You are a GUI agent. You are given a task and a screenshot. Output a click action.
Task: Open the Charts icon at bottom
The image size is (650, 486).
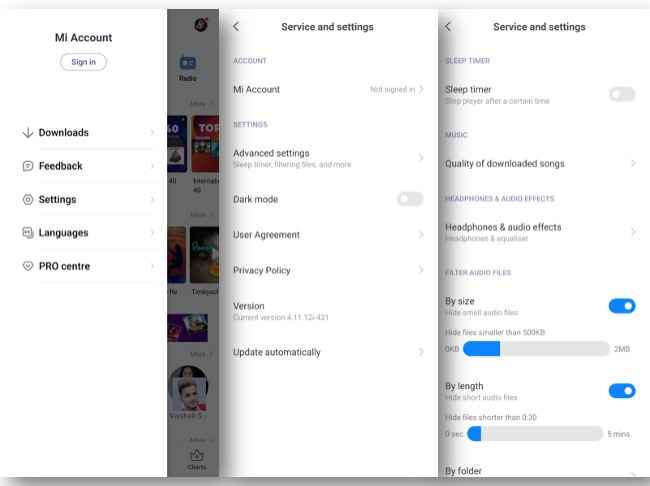[x=196, y=460]
